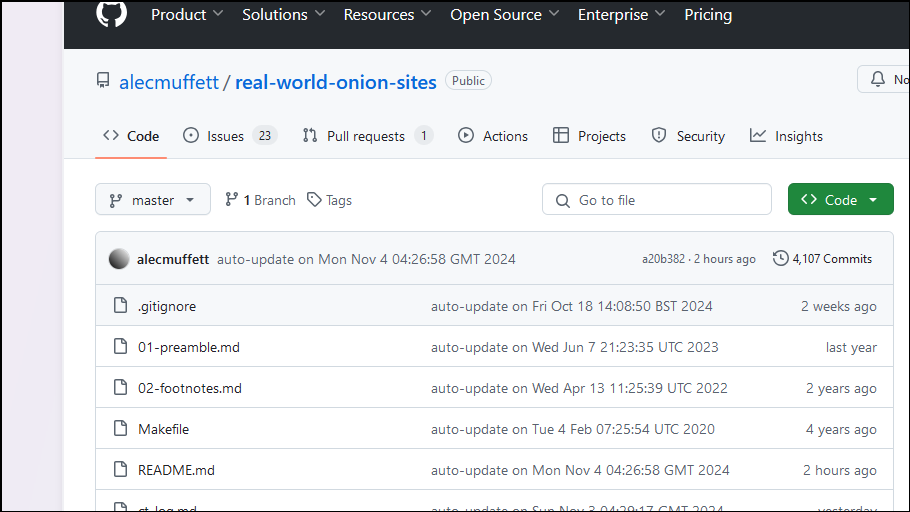
Task: Expand the Product menu
Action: pyautogui.click(x=187, y=15)
